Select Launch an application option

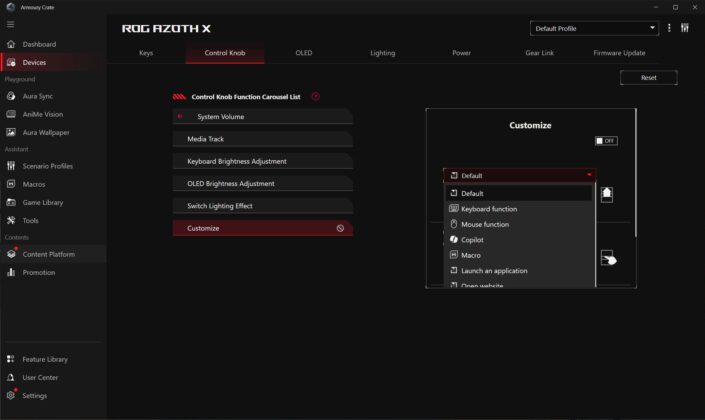(x=519, y=270)
